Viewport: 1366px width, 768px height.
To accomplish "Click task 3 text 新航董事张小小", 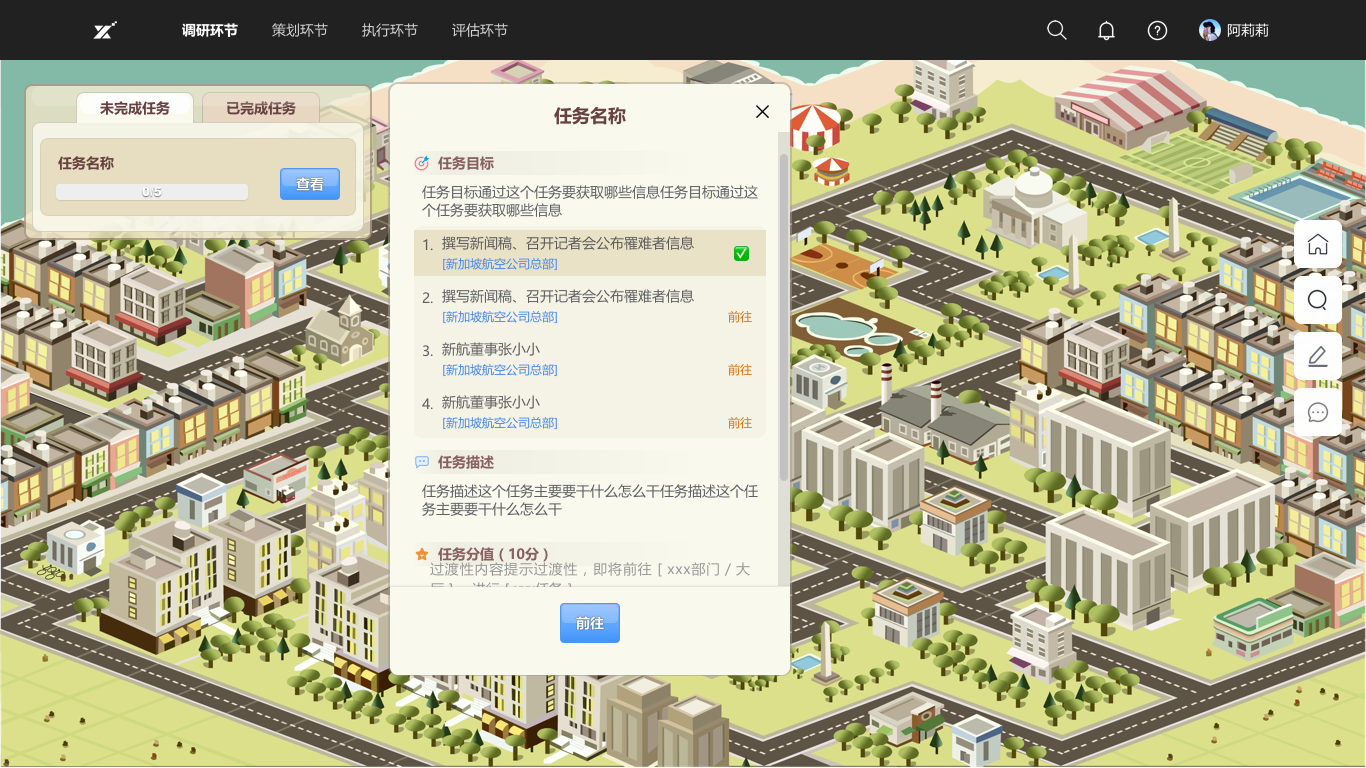I will pos(491,349).
